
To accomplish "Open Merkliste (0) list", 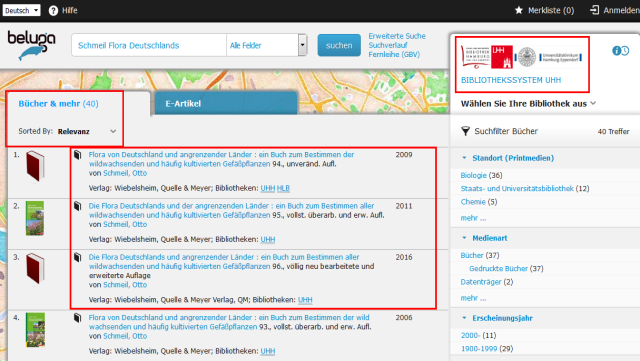I will 551,10.
